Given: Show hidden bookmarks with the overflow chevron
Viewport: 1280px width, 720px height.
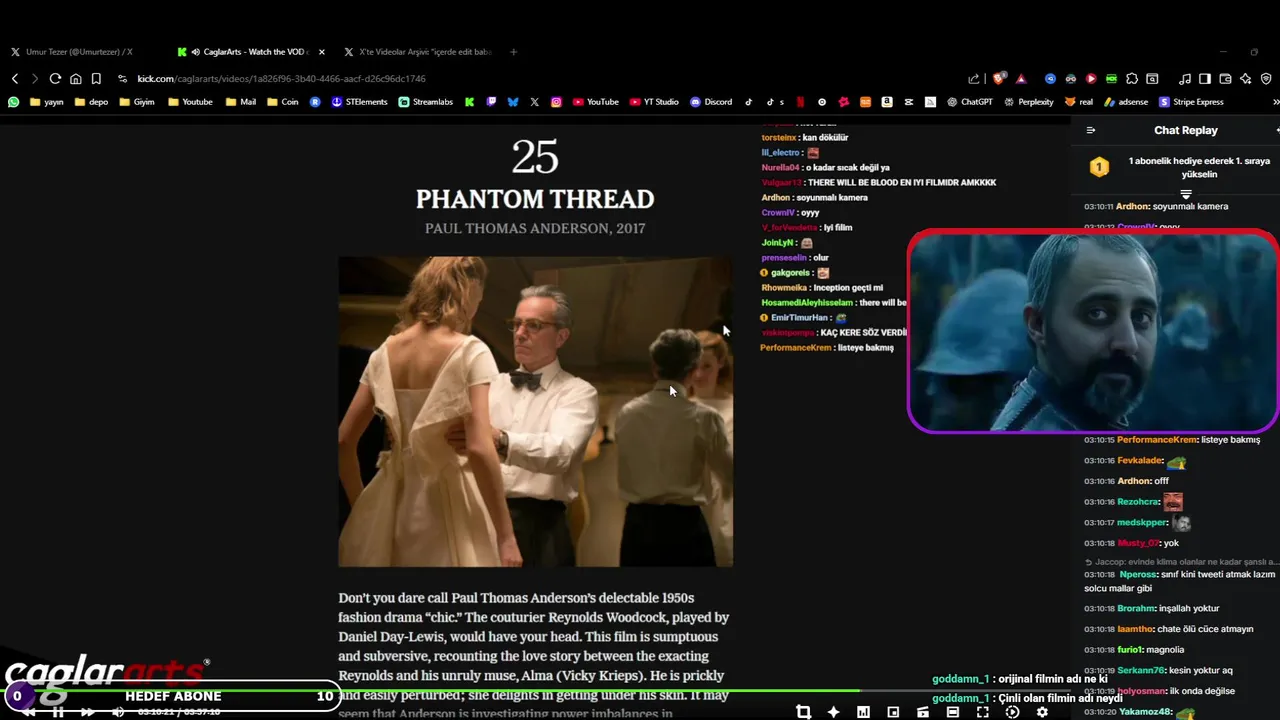Looking at the screenshot, I should 1275,102.
